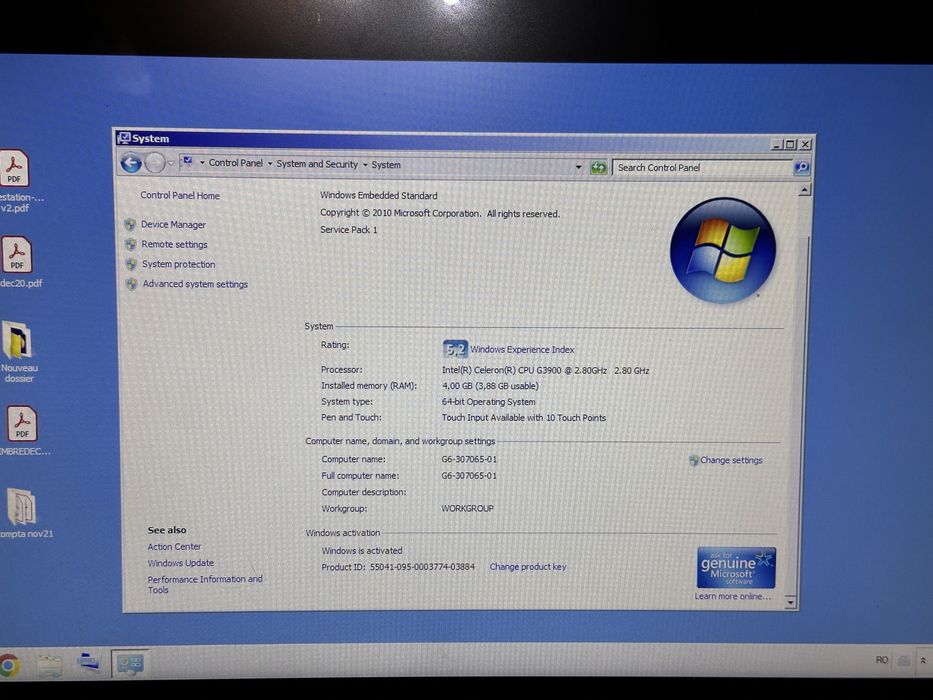This screenshot has height=700, width=933.
Task: Click the shield icon beside Advanced system settings
Action: (132, 284)
